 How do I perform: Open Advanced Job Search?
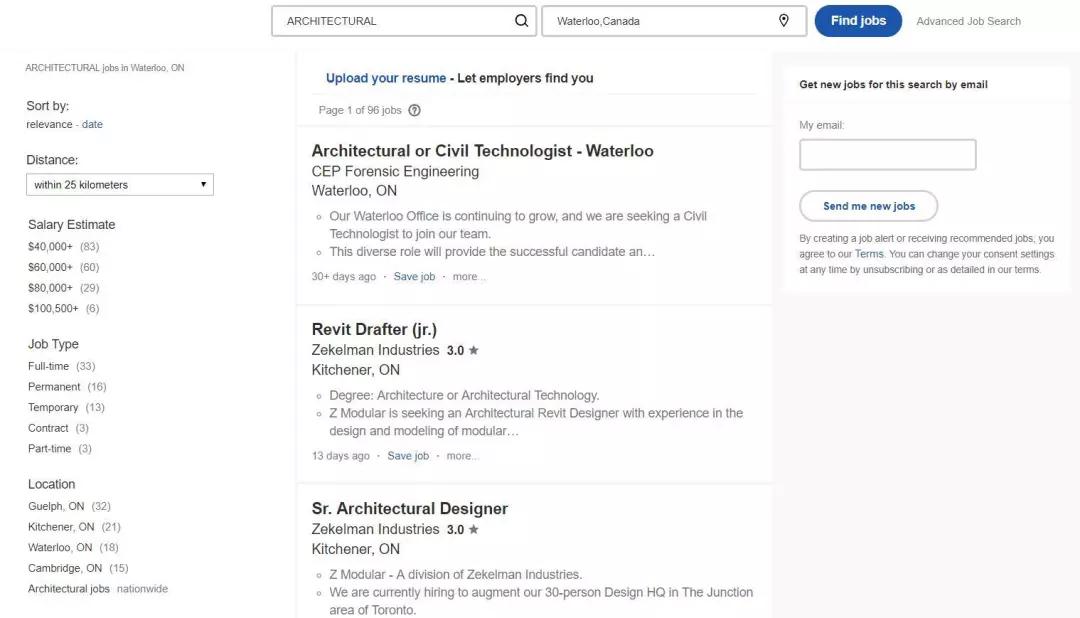968,21
